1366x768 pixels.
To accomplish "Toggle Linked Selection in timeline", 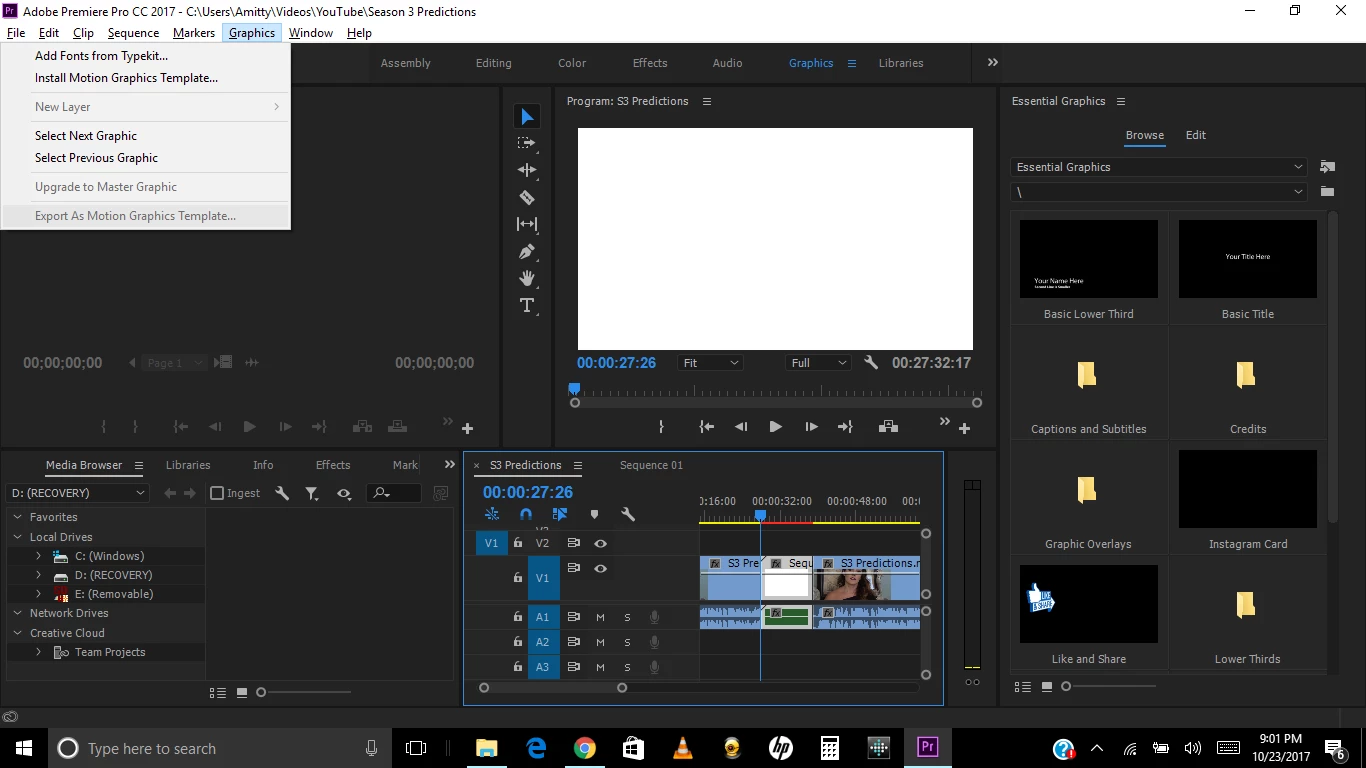I will pyautogui.click(x=560, y=514).
